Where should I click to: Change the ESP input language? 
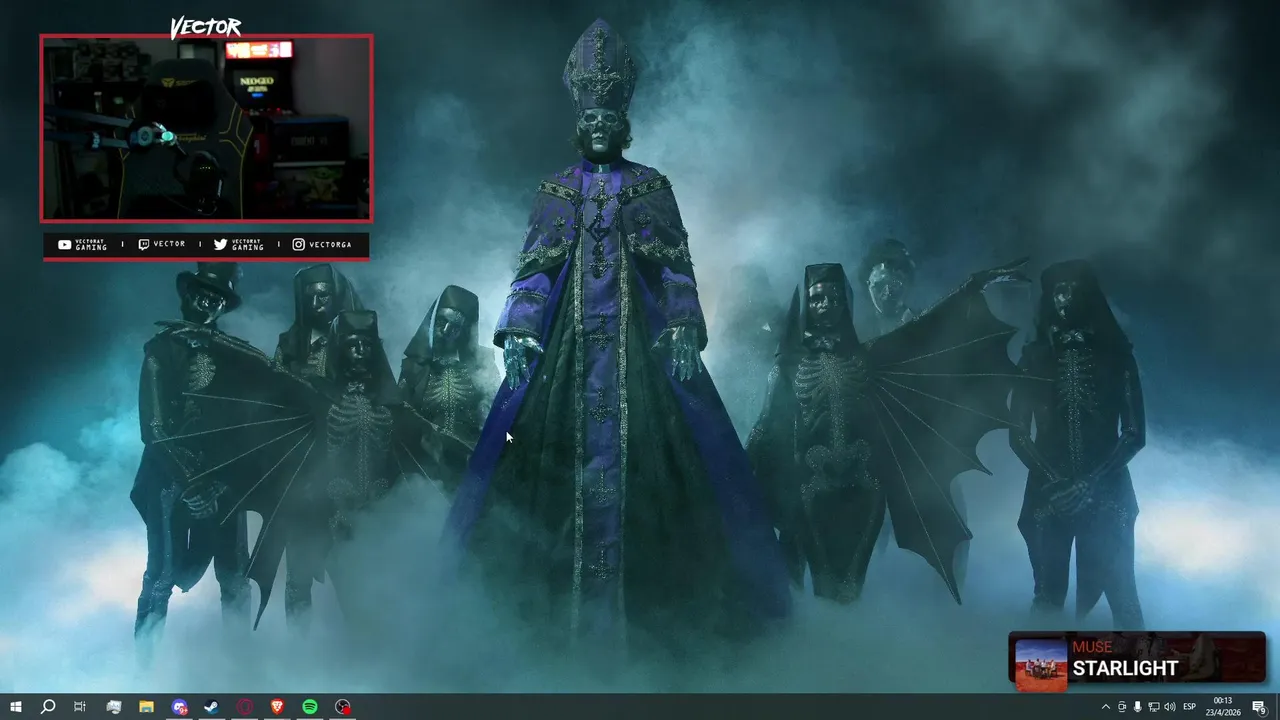pos(1190,707)
